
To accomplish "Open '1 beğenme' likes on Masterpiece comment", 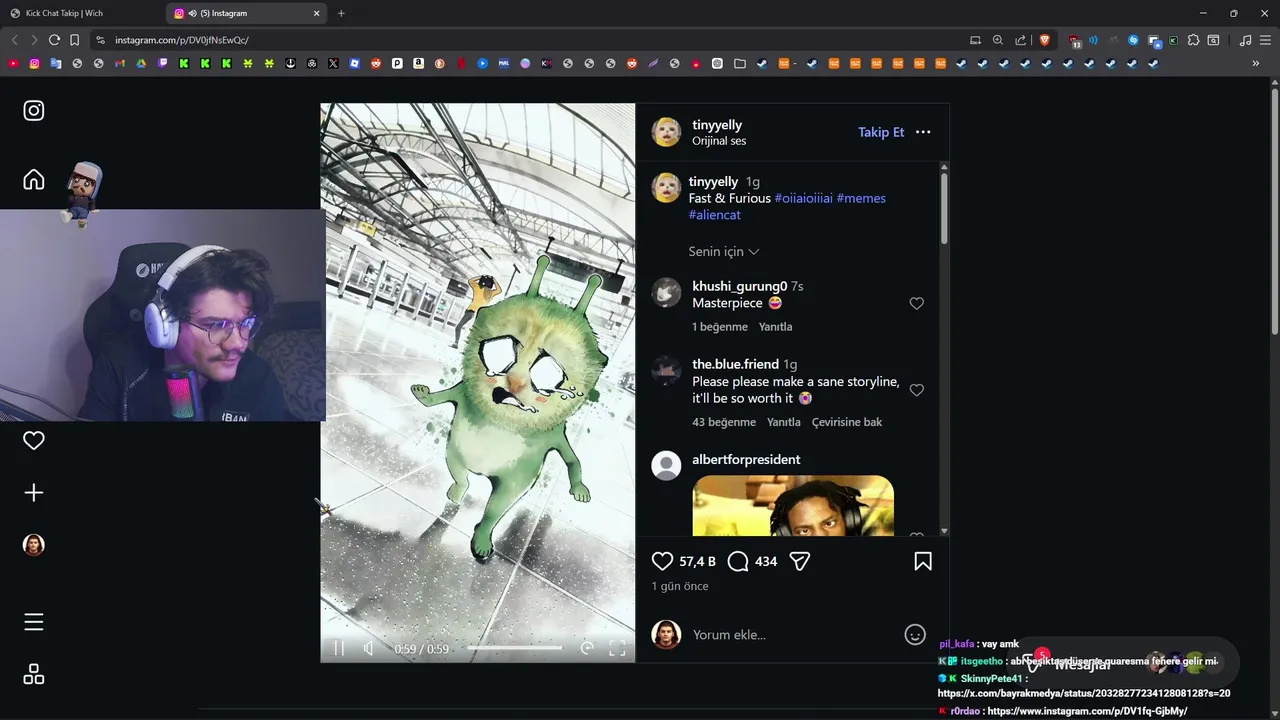I will pos(720,327).
